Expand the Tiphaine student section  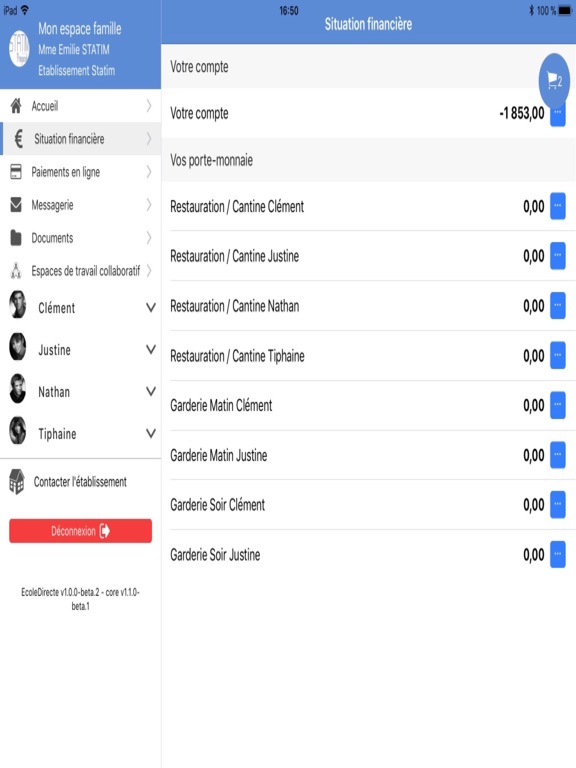[80, 433]
